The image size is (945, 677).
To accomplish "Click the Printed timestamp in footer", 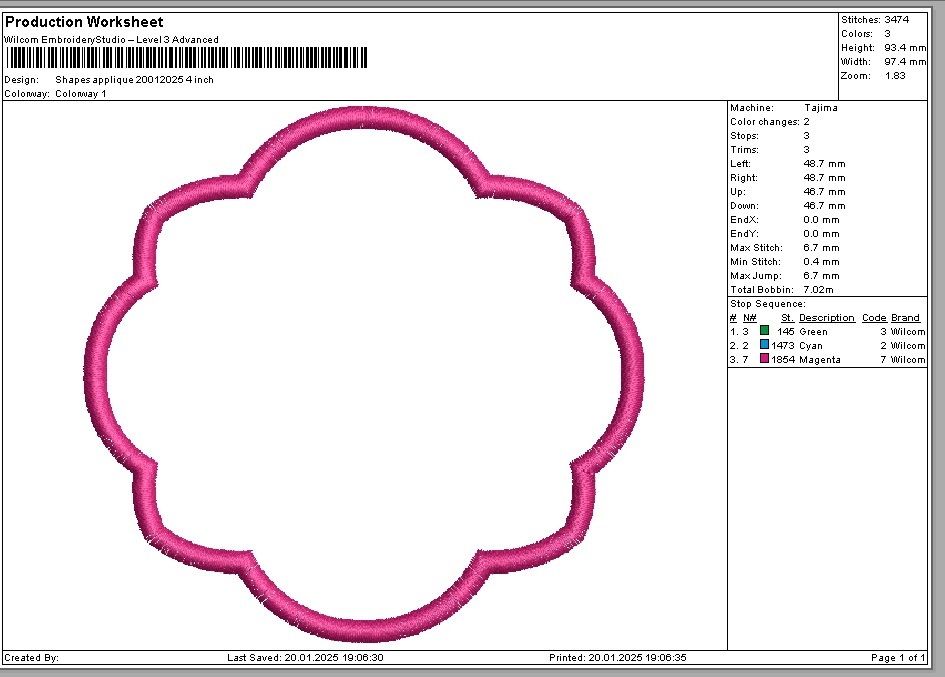I will (618, 658).
